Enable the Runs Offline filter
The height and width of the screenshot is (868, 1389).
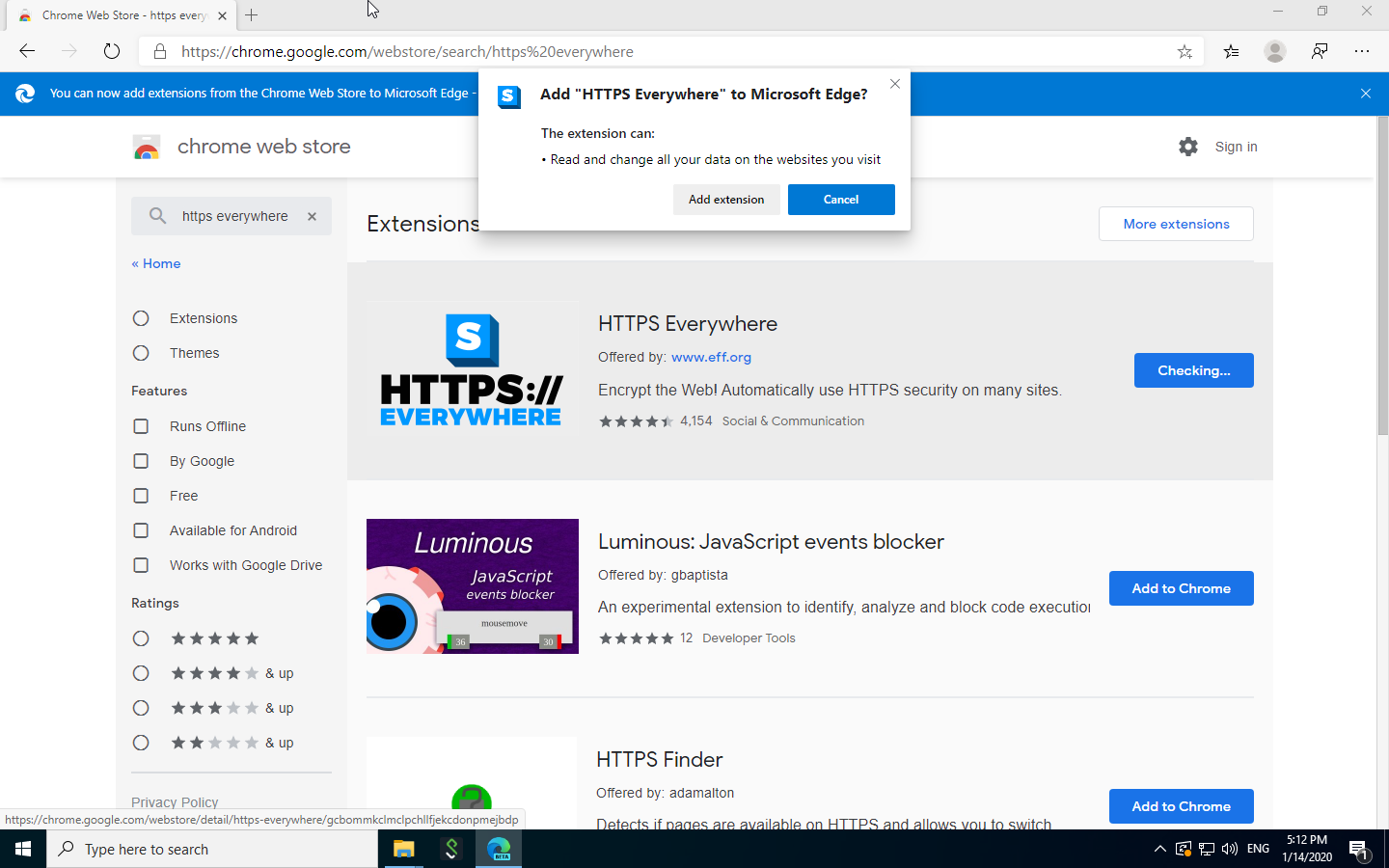[141, 425]
